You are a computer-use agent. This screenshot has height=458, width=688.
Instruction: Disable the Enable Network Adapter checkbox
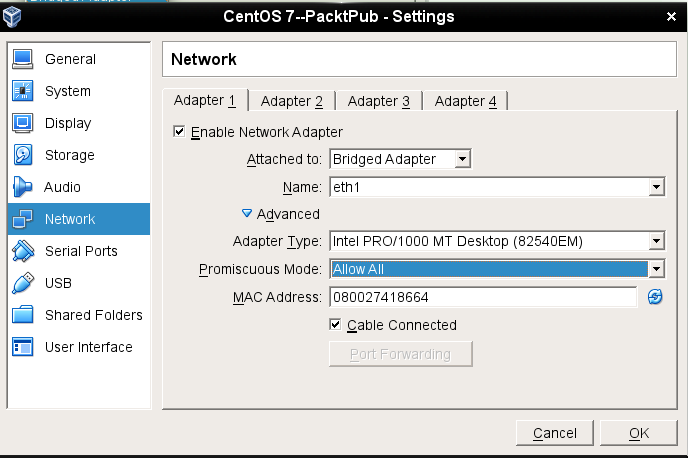pos(180,132)
